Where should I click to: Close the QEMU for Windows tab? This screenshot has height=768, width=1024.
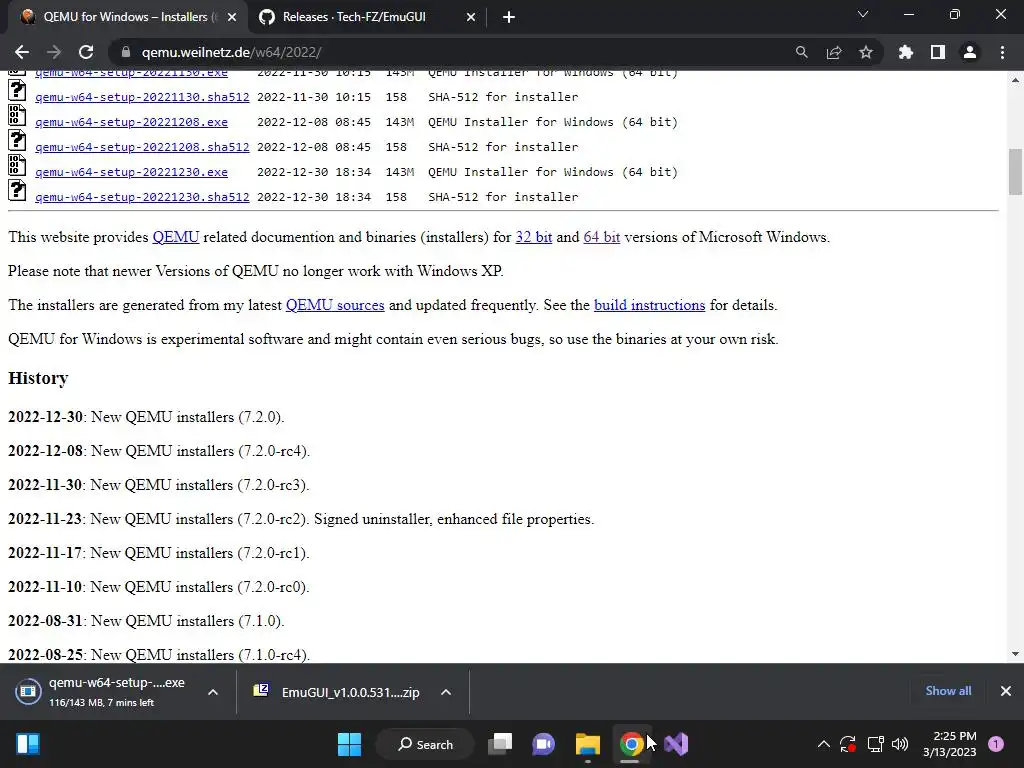coord(232,18)
